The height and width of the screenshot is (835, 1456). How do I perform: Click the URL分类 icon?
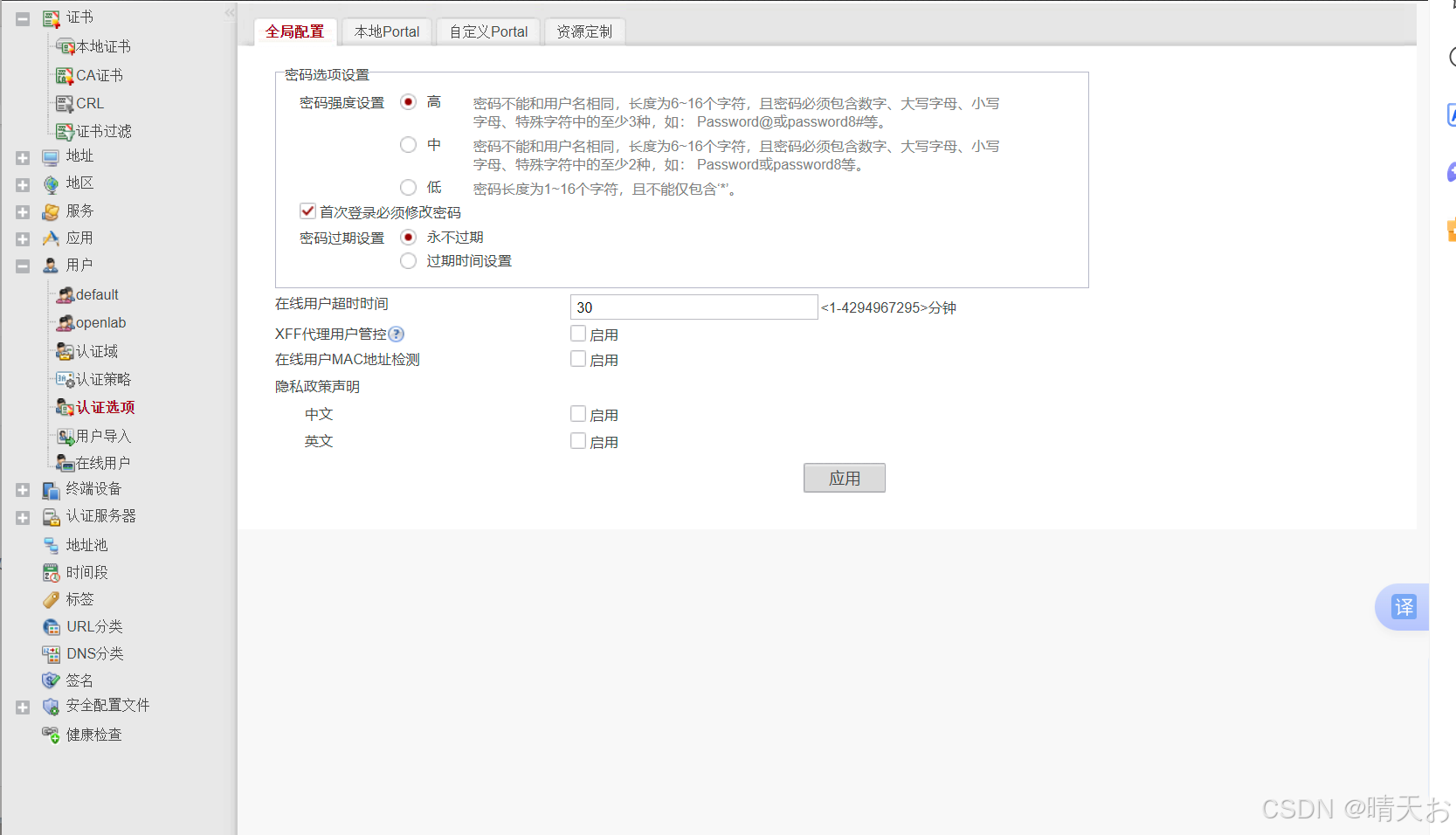tap(51, 626)
